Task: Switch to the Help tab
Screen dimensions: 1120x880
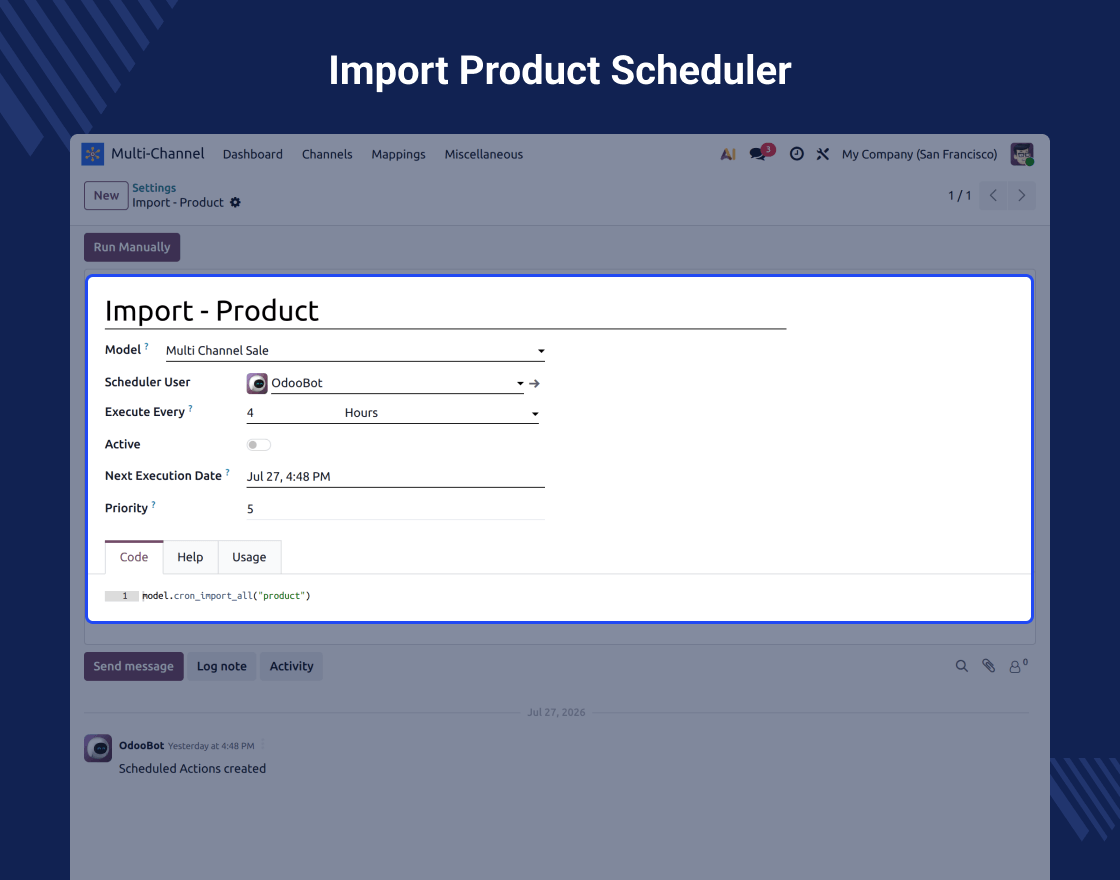Action: pyautogui.click(x=190, y=557)
